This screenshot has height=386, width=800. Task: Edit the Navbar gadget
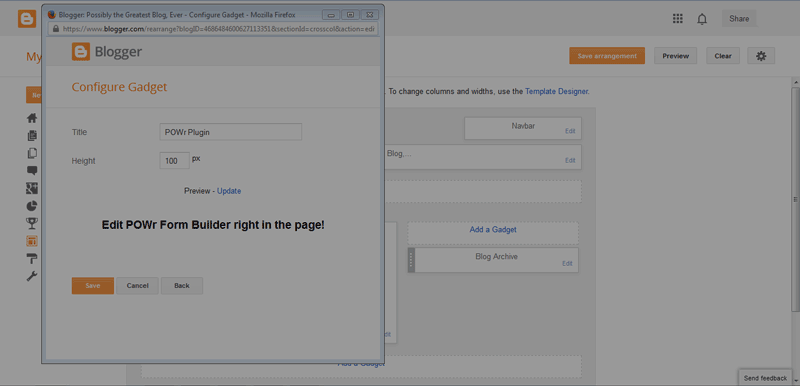(570, 131)
